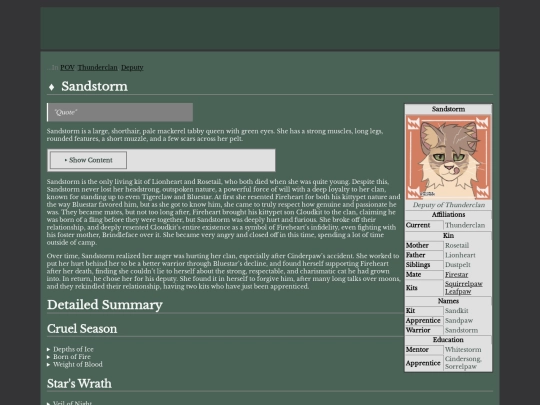The image size is (540, 405).
Task: Expand the Born of Fire section
Action: (x=69, y=357)
